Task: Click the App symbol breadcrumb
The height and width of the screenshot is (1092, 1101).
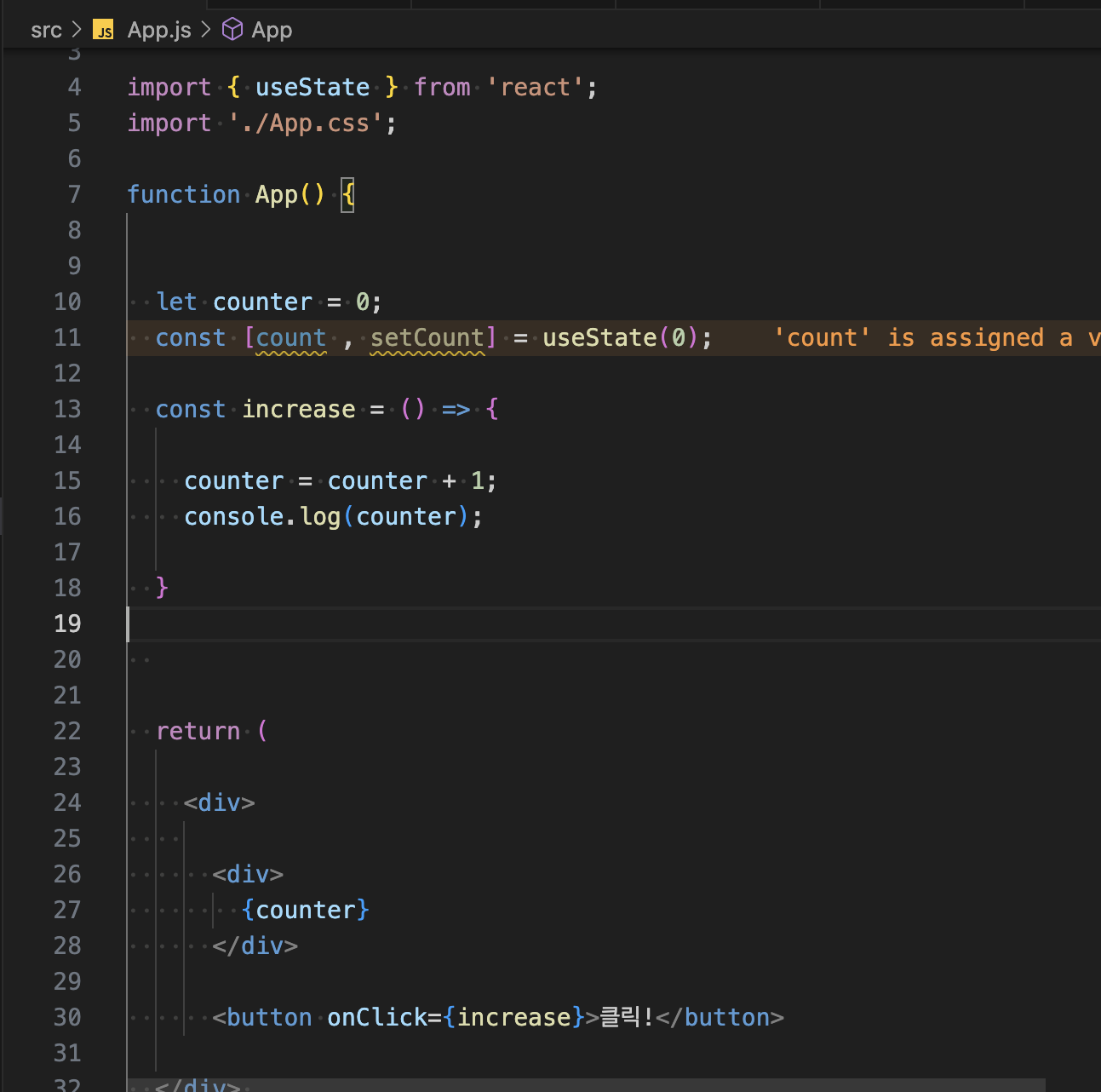Action: 272,31
